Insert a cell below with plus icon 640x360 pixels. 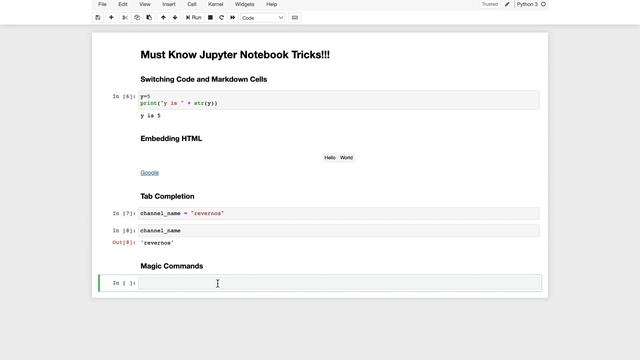click(x=111, y=18)
